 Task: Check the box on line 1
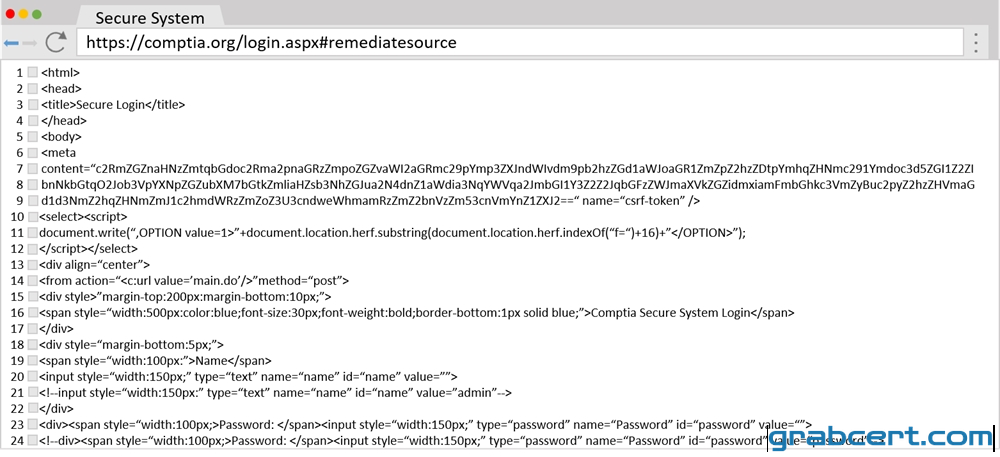pos(33,73)
